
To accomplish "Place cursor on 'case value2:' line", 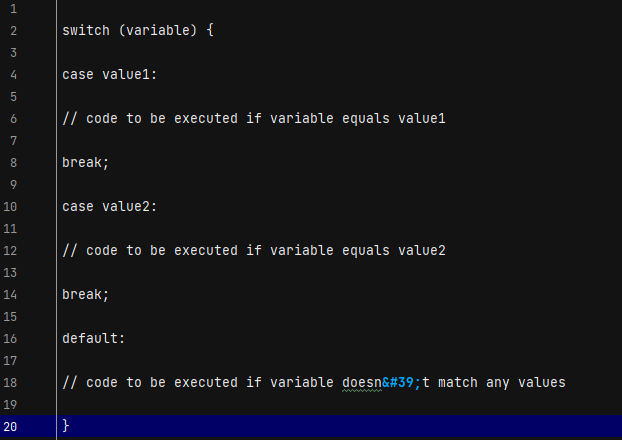I will pyautogui.click(x=110, y=207).
